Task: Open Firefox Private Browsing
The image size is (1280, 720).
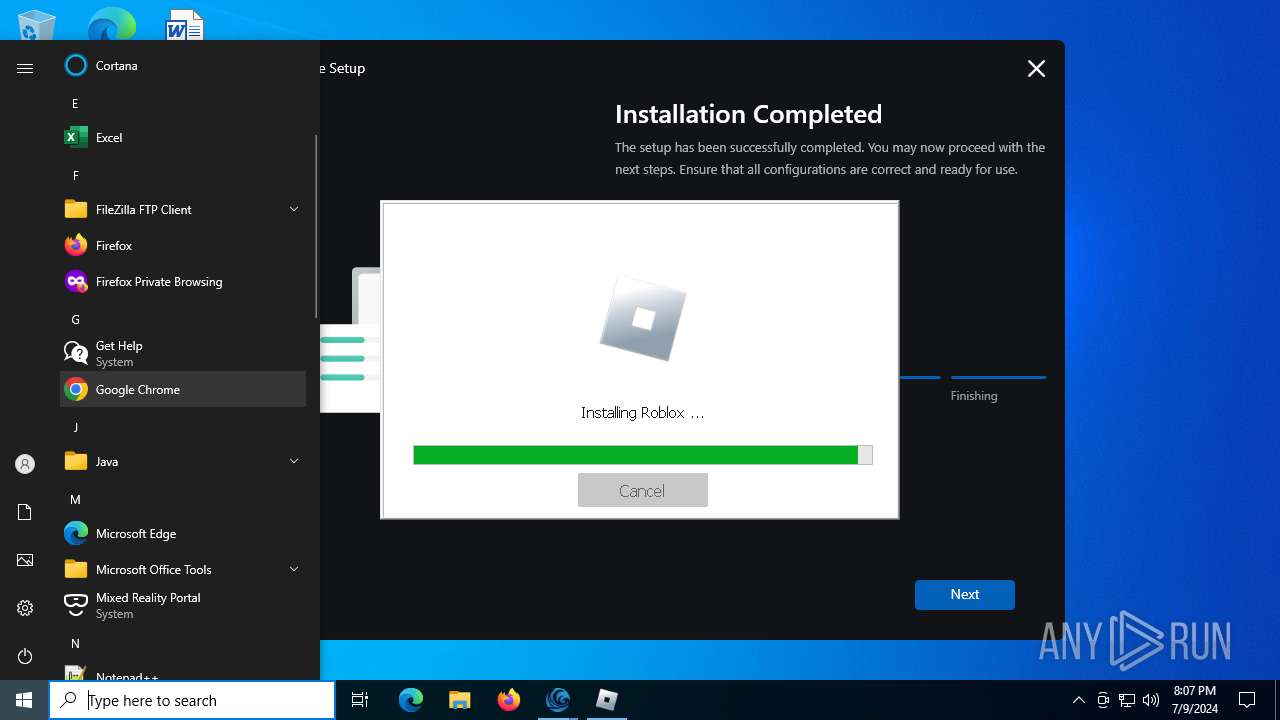Action: [x=183, y=281]
